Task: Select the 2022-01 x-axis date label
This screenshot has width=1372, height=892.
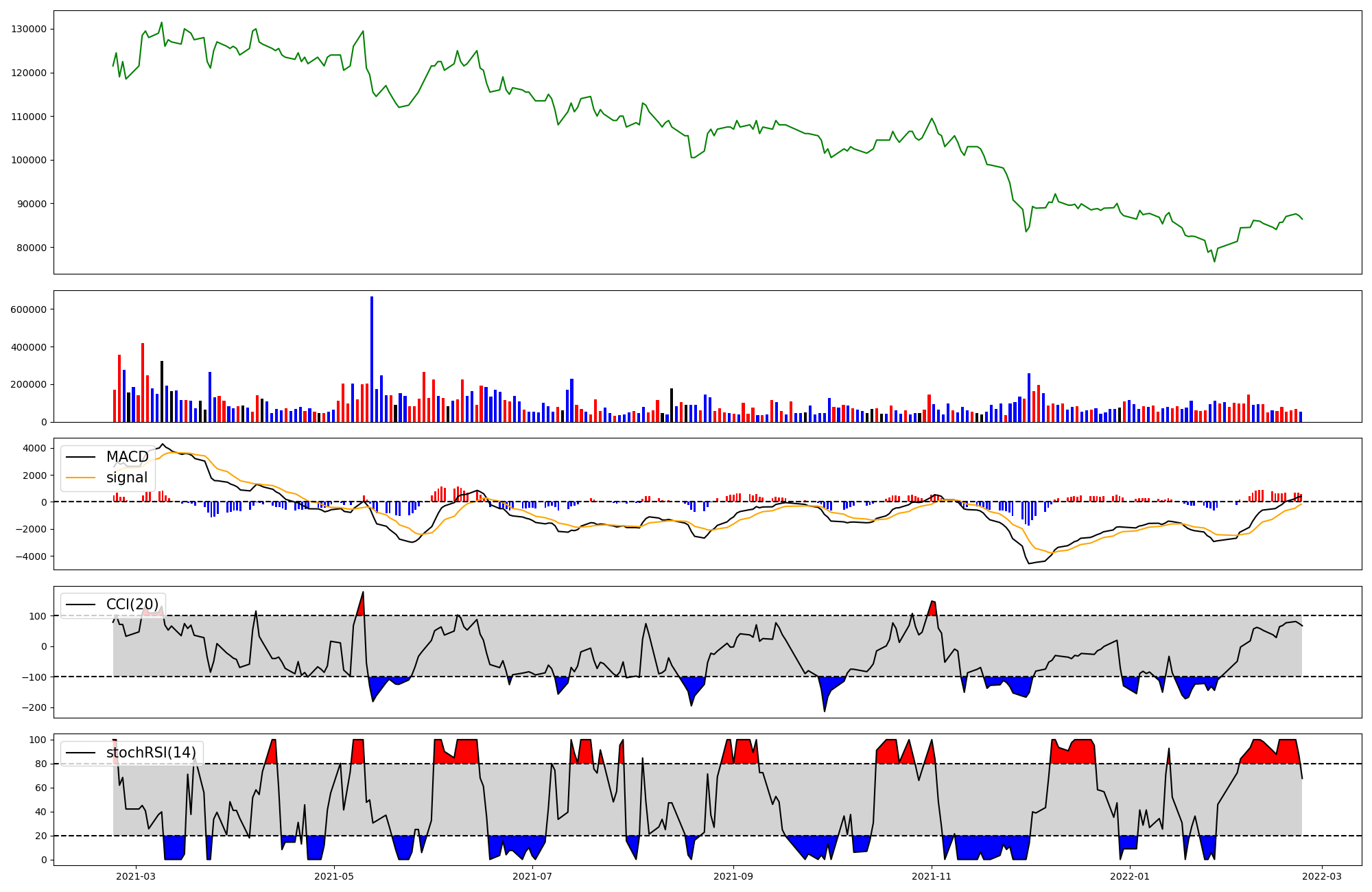Action: pos(1130,876)
